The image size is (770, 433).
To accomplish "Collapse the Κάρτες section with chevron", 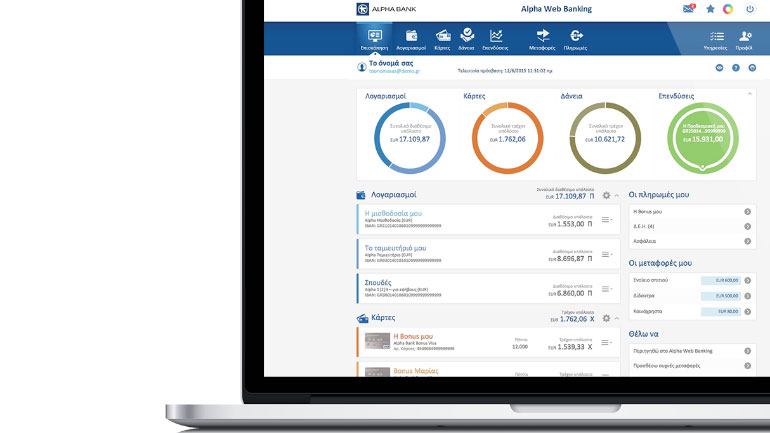I will (617, 318).
